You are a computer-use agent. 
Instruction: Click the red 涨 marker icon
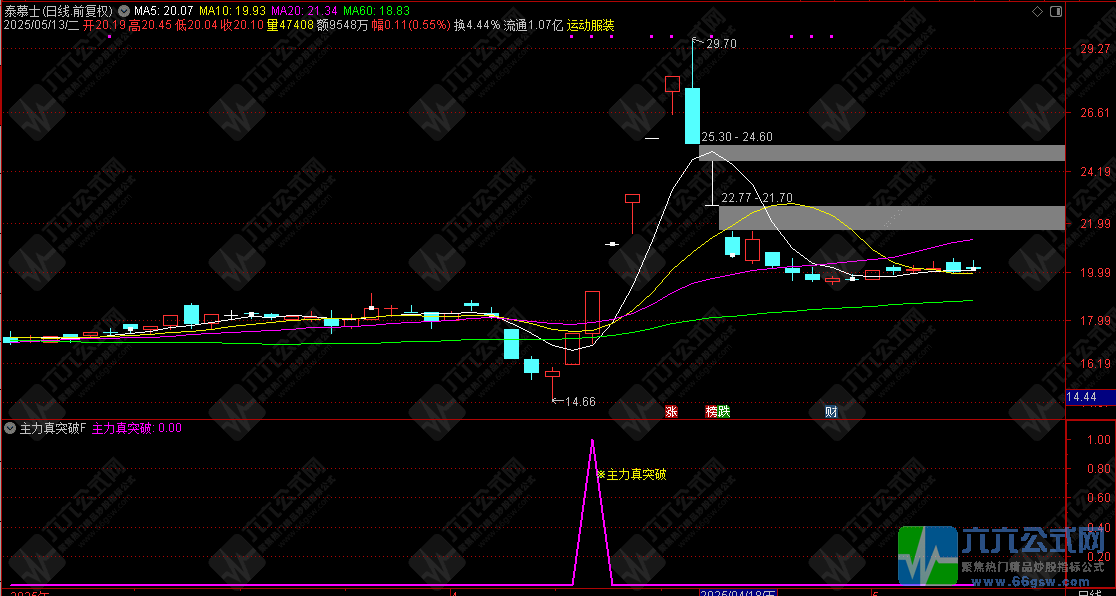671,411
